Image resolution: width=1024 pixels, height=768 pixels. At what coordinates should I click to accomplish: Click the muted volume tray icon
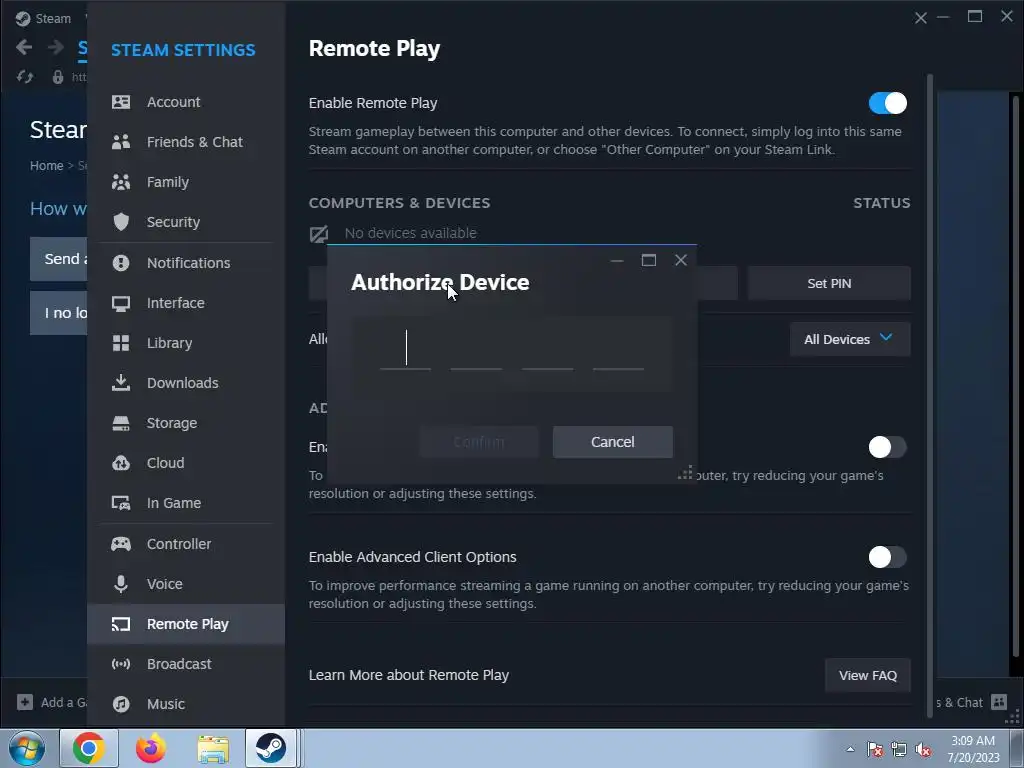point(923,750)
